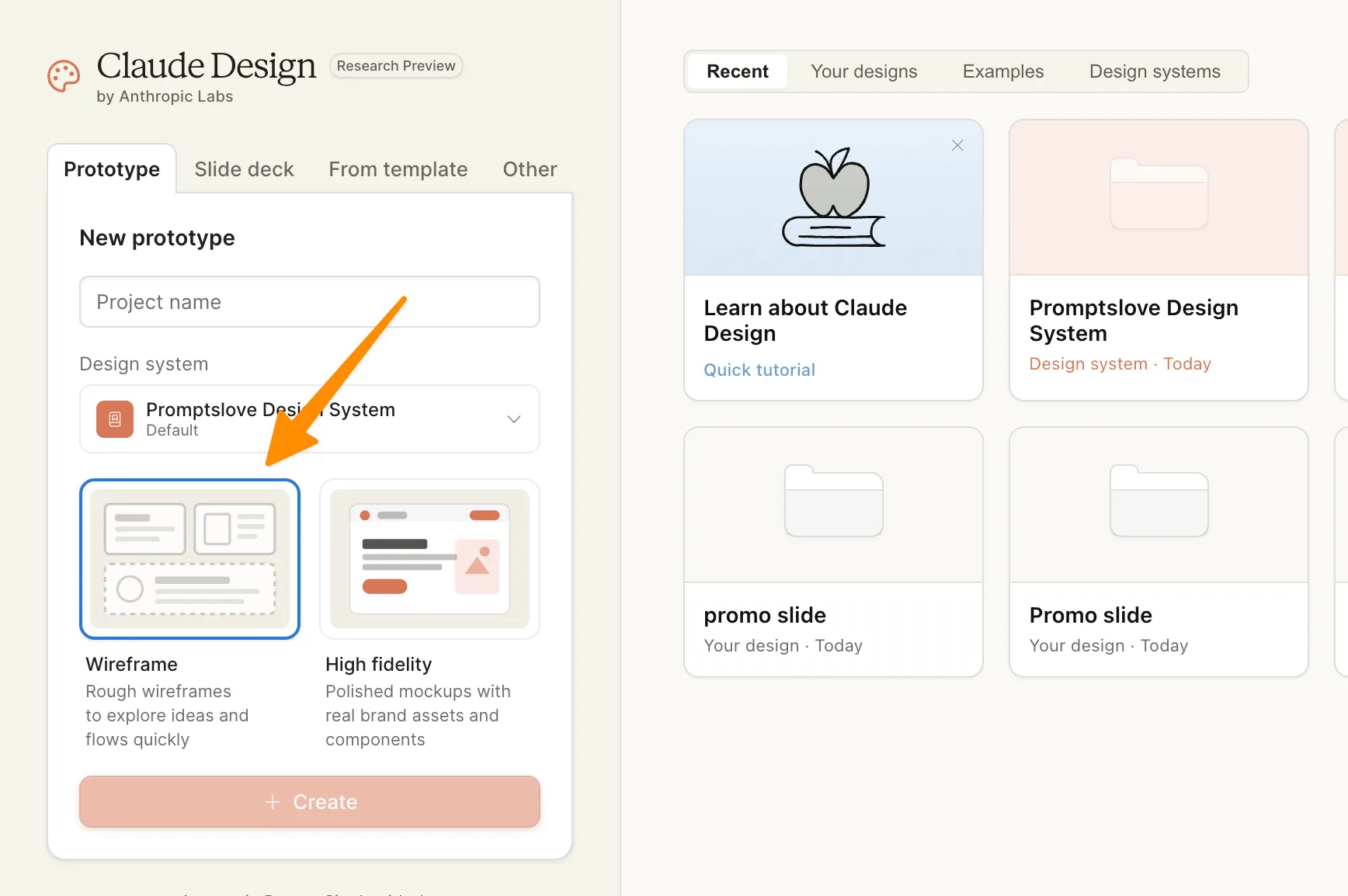Click the apple-on-book tutorial illustration

point(833,198)
